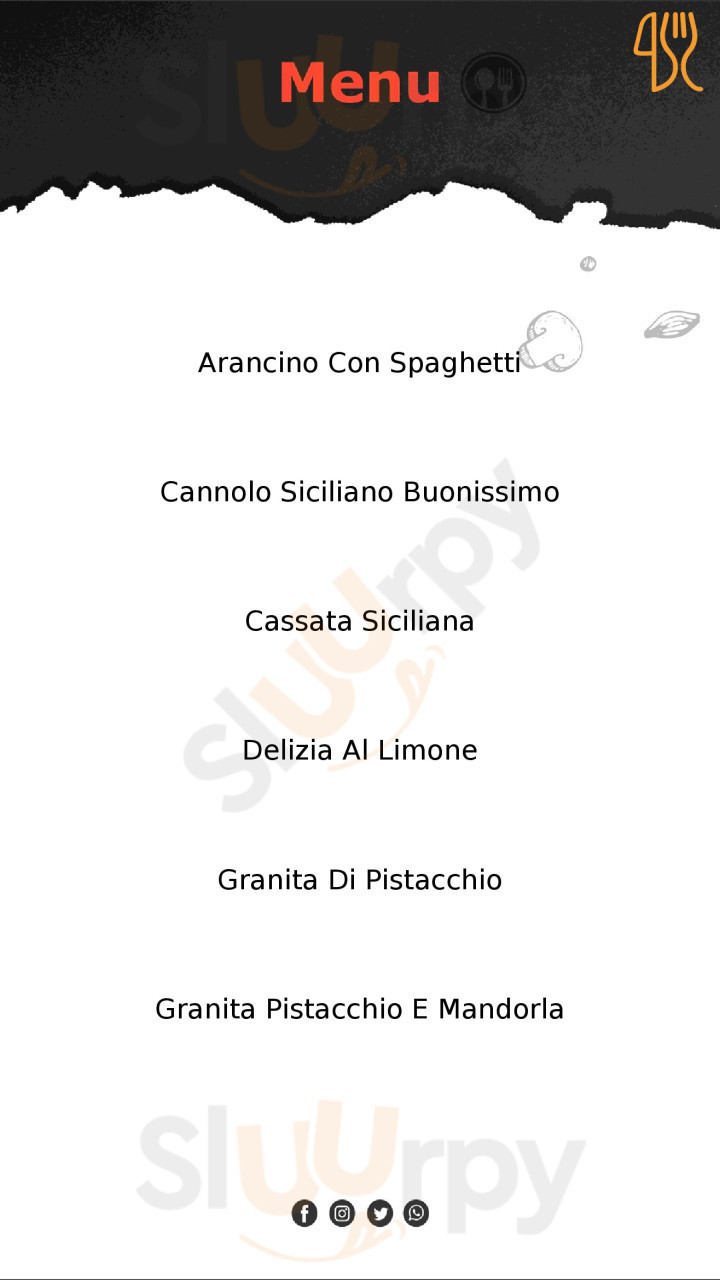The width and height of the screenshot is (720, 1280).
Task: Open Delizia Al Limone
Action: (359, 750)
